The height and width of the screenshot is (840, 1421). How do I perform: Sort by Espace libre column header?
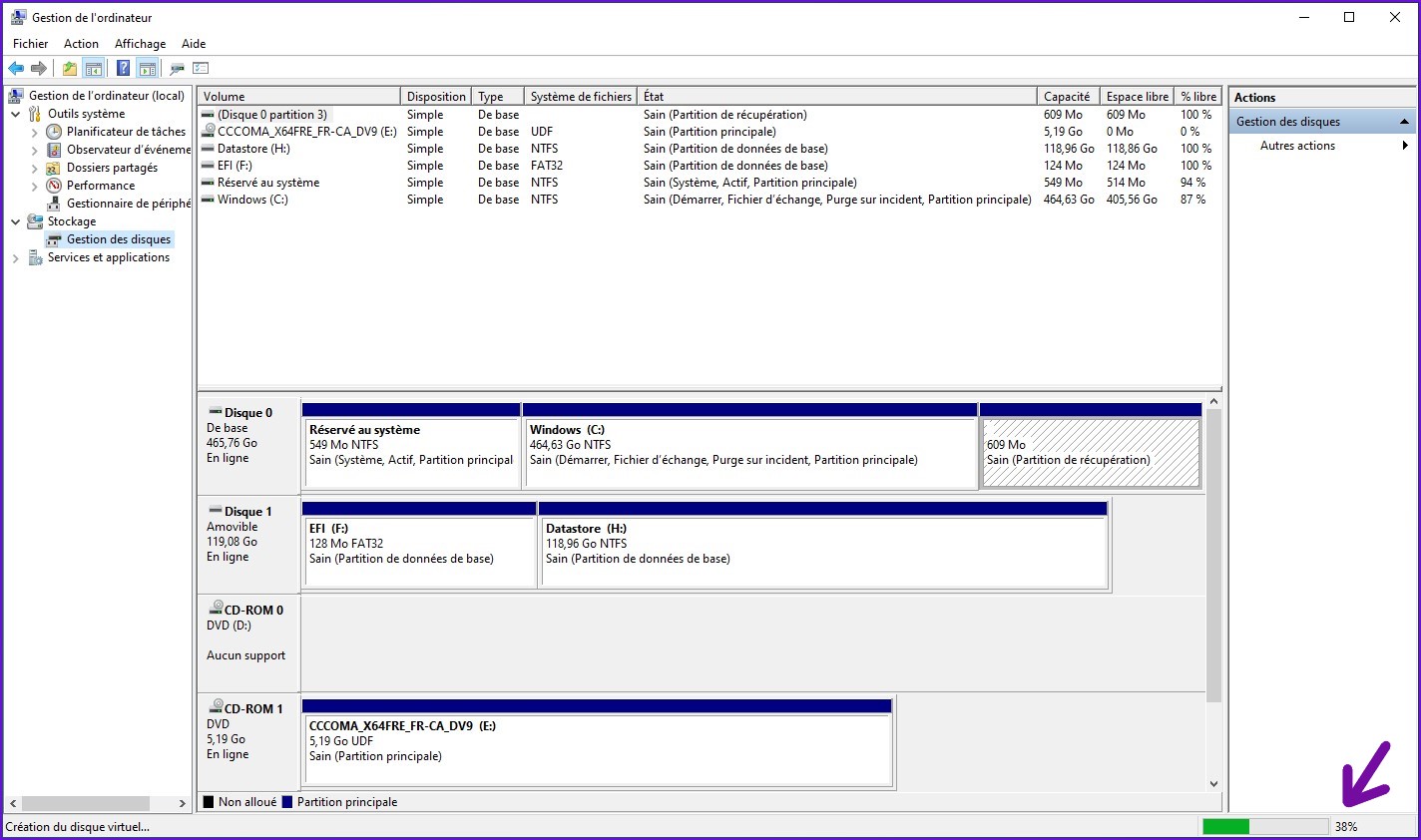tap(1137, 97)
